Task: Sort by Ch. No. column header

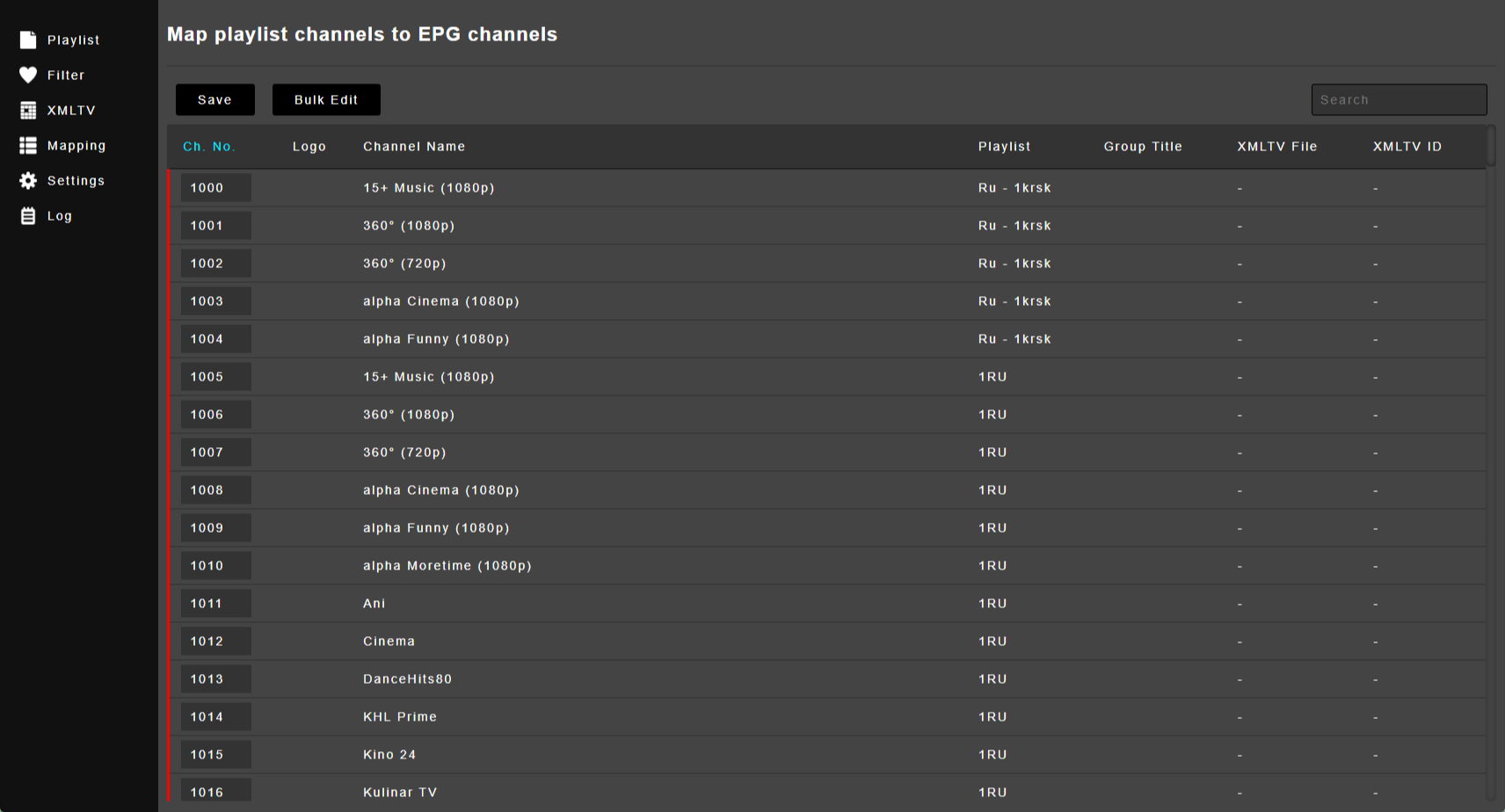Action: [209, 147]
